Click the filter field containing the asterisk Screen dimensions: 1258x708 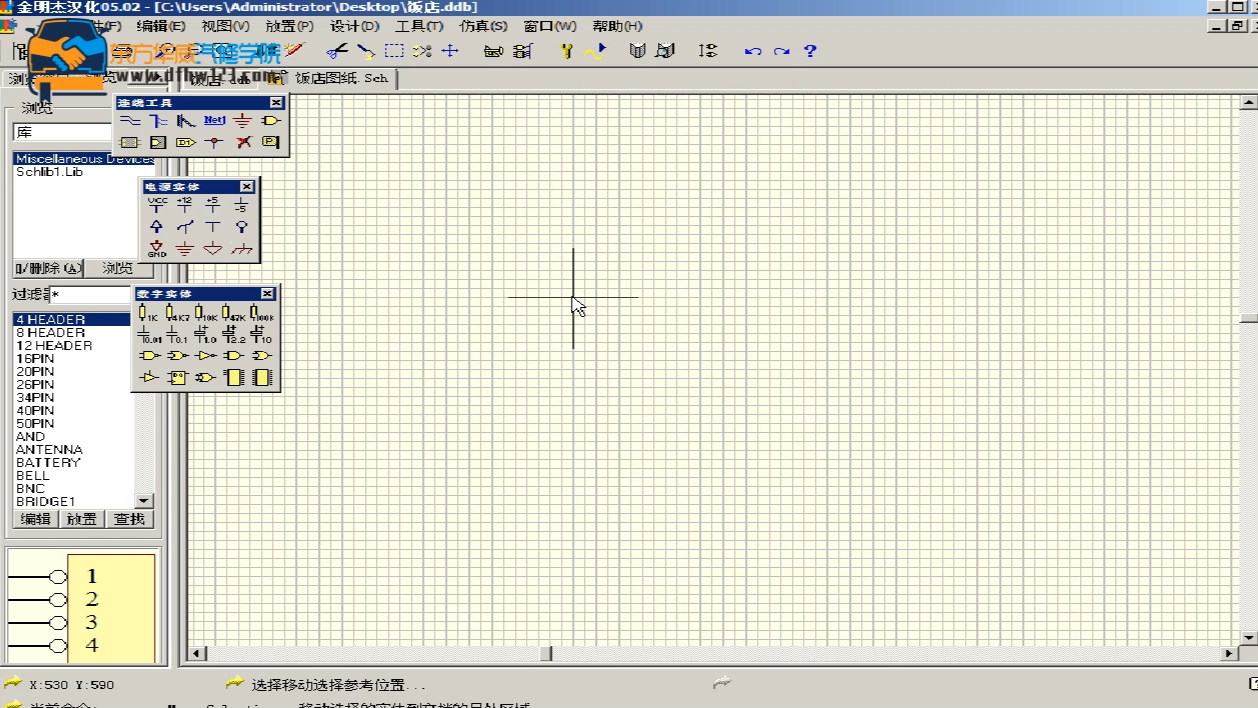click(x=91, y=294)
